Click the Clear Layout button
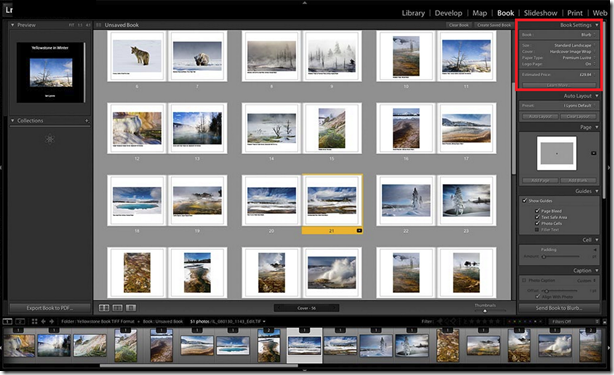Screen dimensions: 614x375 coord(578,116)
